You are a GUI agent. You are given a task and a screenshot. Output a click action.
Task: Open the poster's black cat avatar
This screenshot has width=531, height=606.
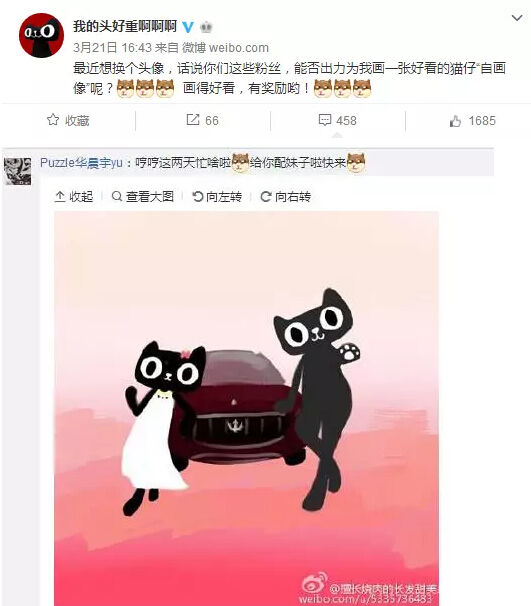(41, 35)
